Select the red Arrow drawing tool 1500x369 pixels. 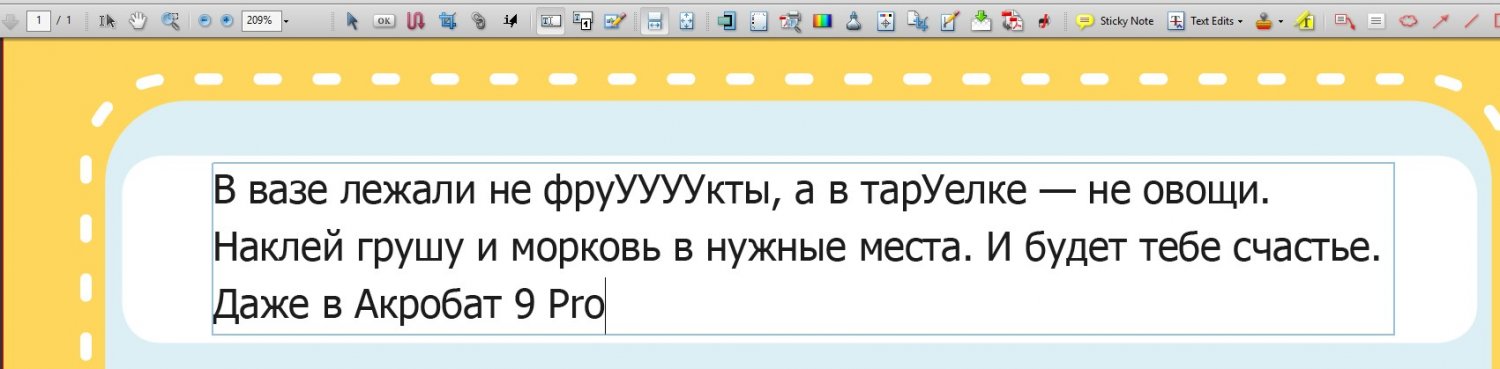click(1440, 20)
